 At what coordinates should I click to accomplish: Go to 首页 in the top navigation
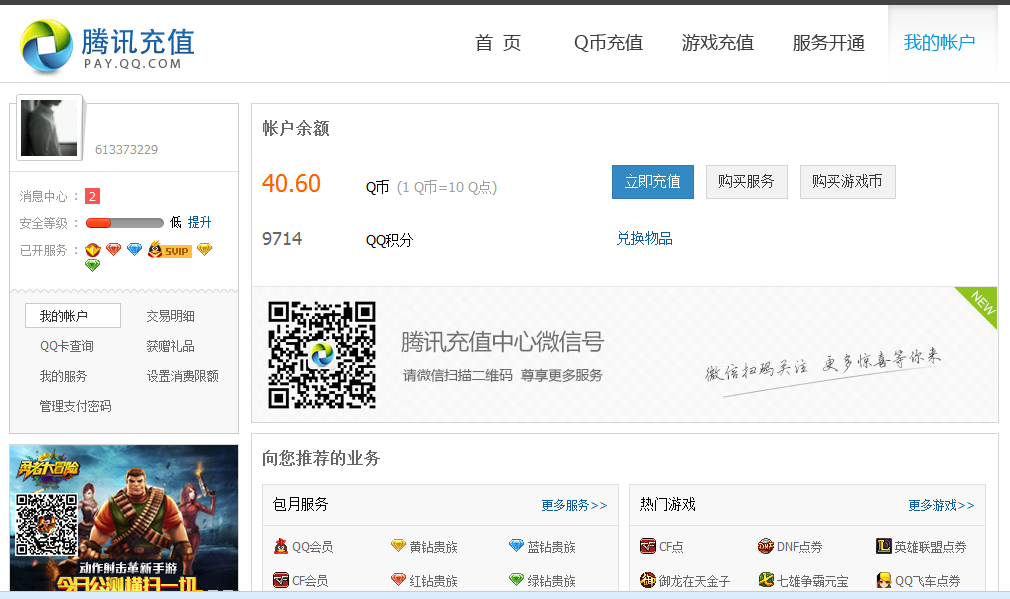[x=498, y=43]
